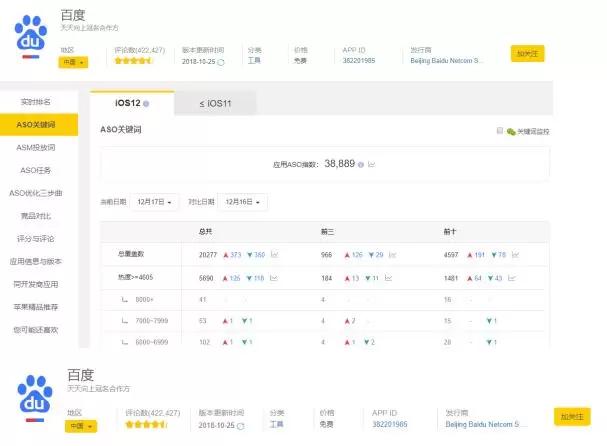Click the APP ID 382201985 link at bottom

[x=388, y=424]
